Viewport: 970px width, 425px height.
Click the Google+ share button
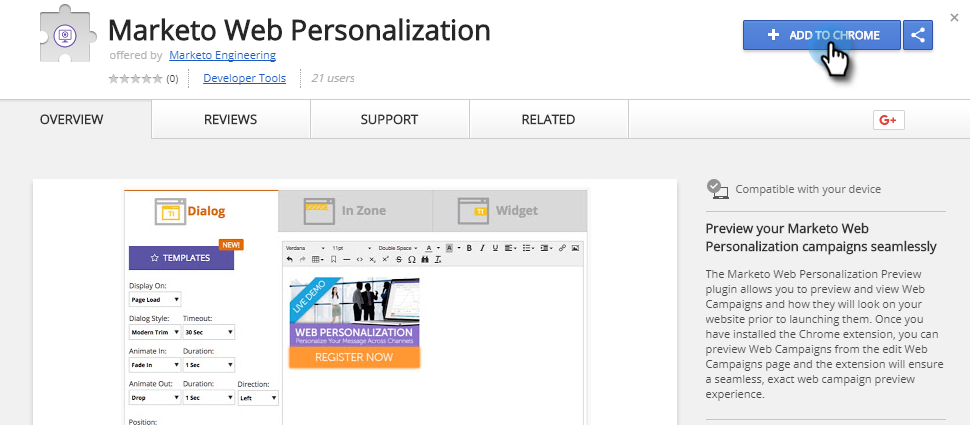click(888, 120)
